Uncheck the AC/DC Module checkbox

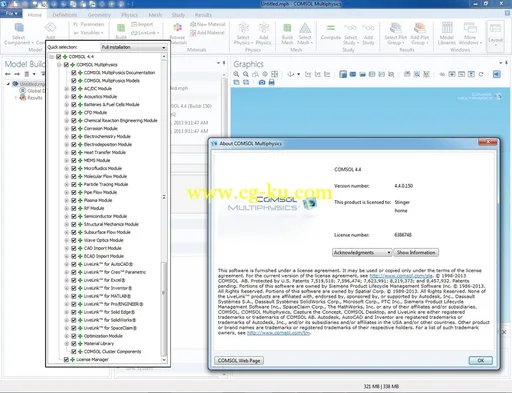74,89
